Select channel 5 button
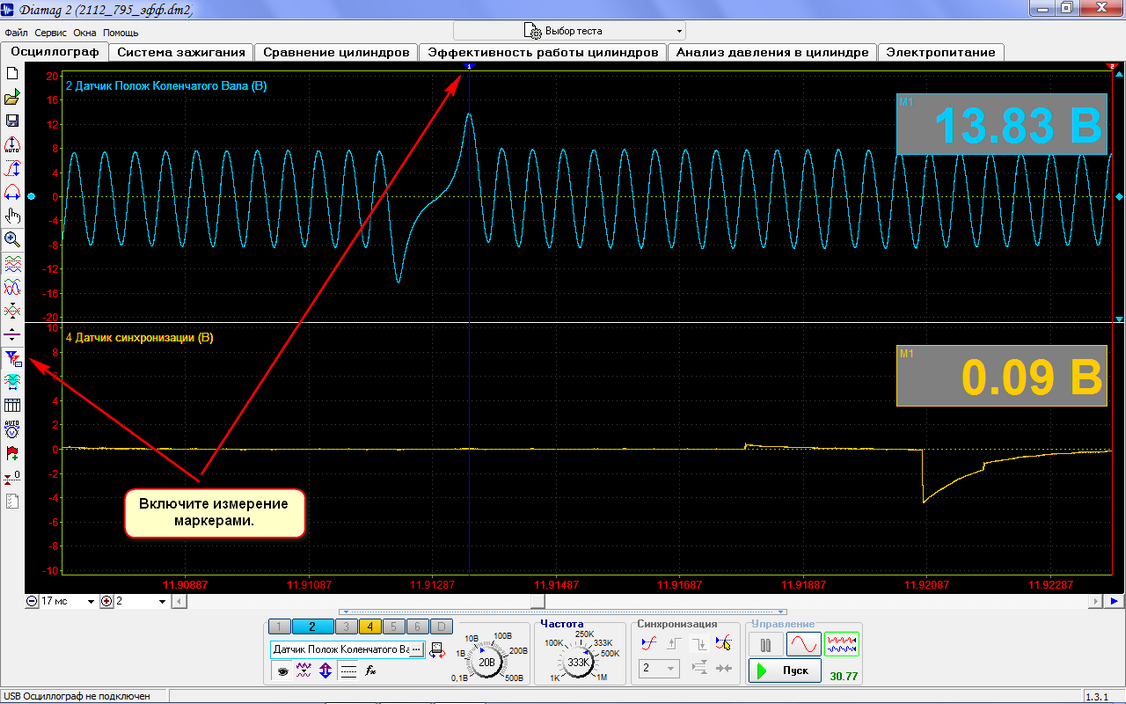This screenshot has height=704, width=1126. pyautogui.click(x=394, y=626)
